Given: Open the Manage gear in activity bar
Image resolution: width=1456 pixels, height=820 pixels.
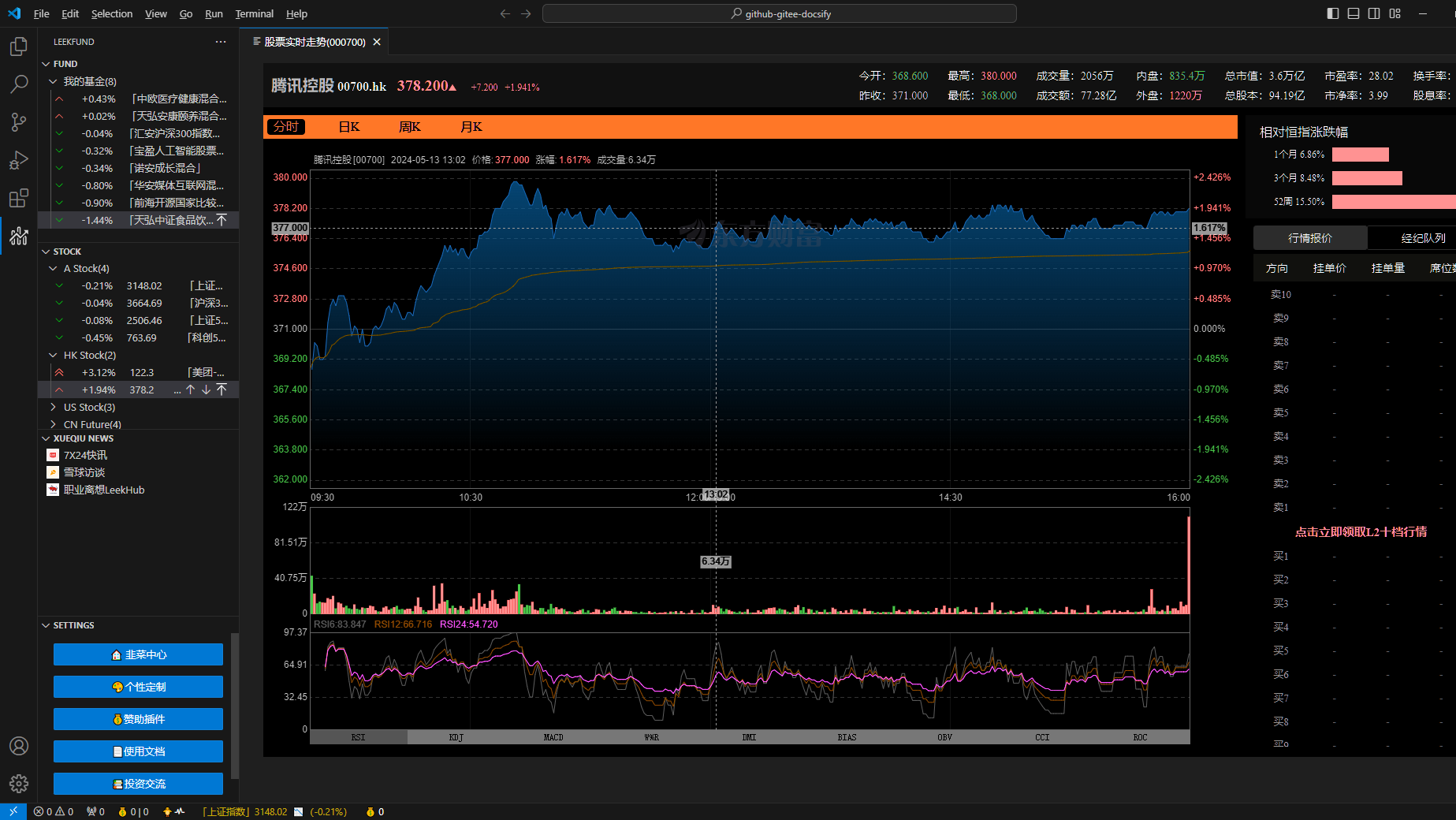Looking at the screenshot, I should click(x=19, y=784).
